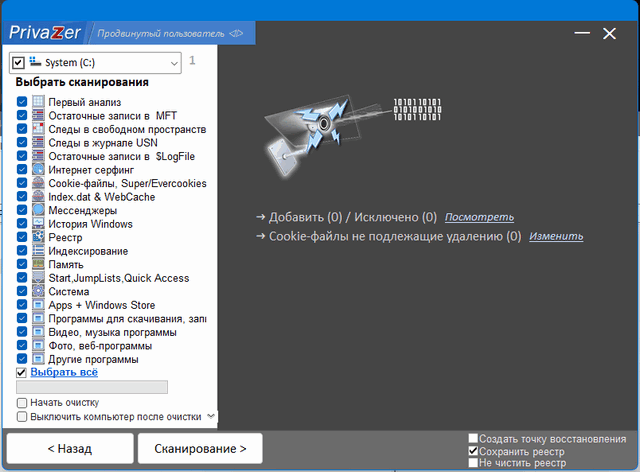Toggle the System (C:) drive checkbox
This screenshot has height=472, width=640.
point(18,63)
